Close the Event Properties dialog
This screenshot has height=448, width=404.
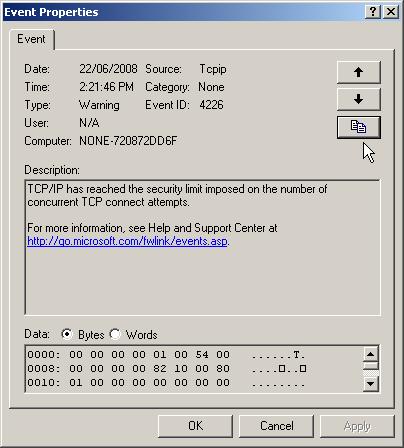point(391,12)
